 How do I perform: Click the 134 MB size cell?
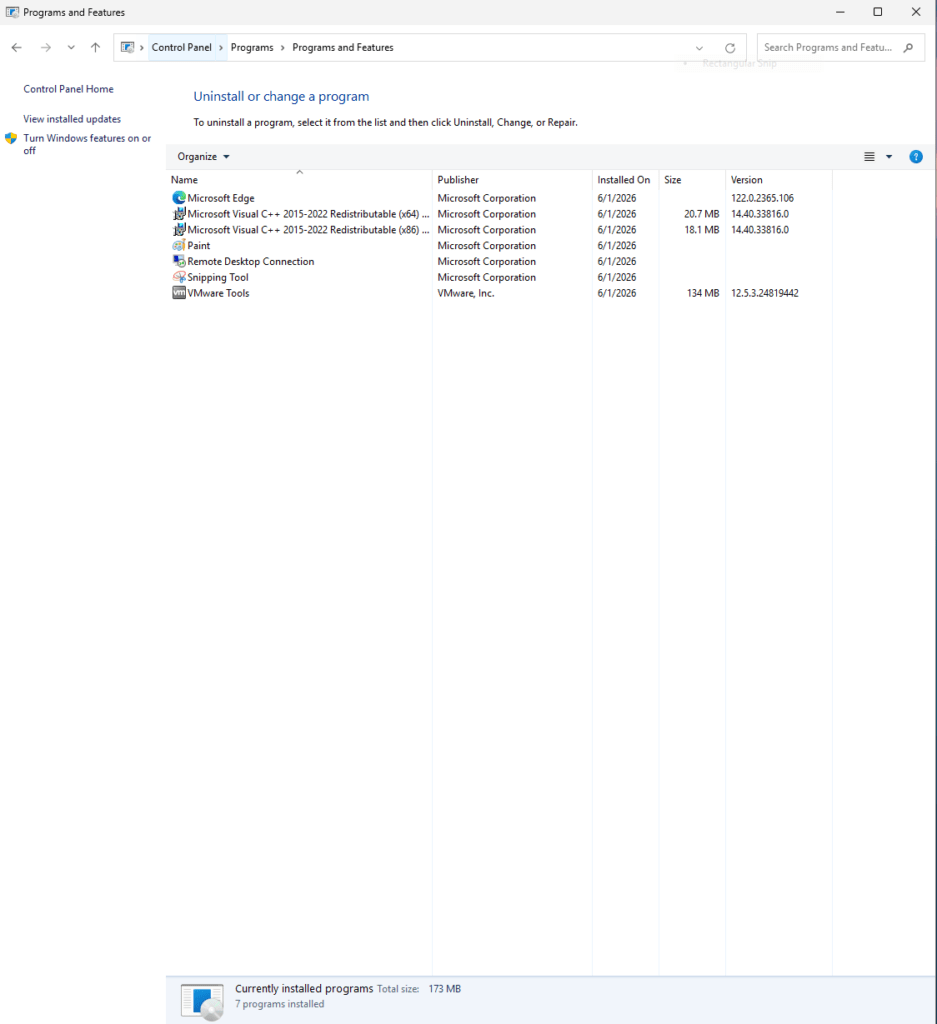click(703, 293)
